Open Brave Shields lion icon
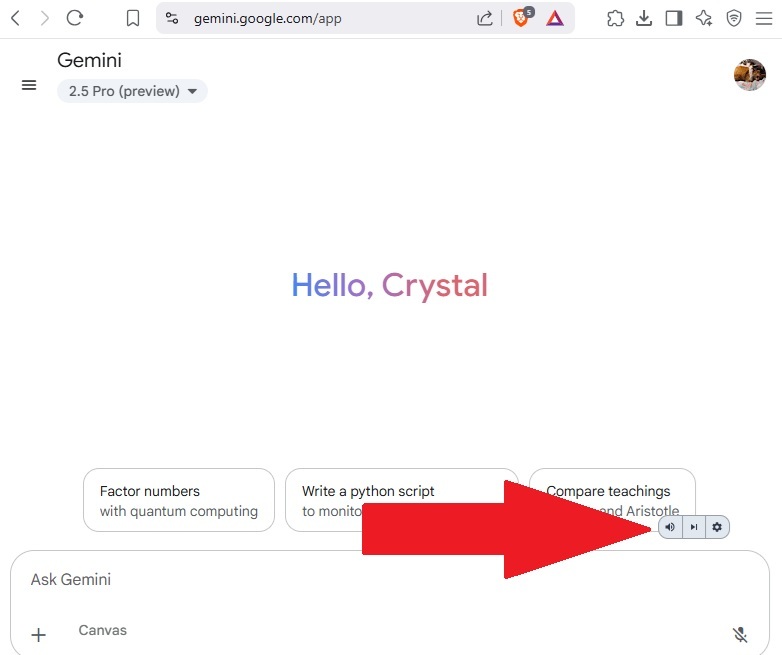 (x=522, y=17)
